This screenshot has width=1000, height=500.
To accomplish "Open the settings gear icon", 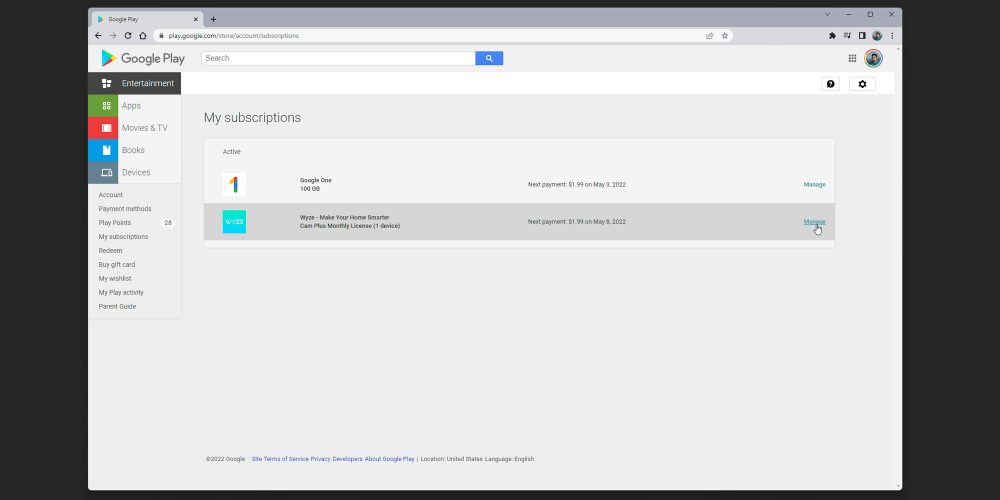I will [x=862, y=84].
